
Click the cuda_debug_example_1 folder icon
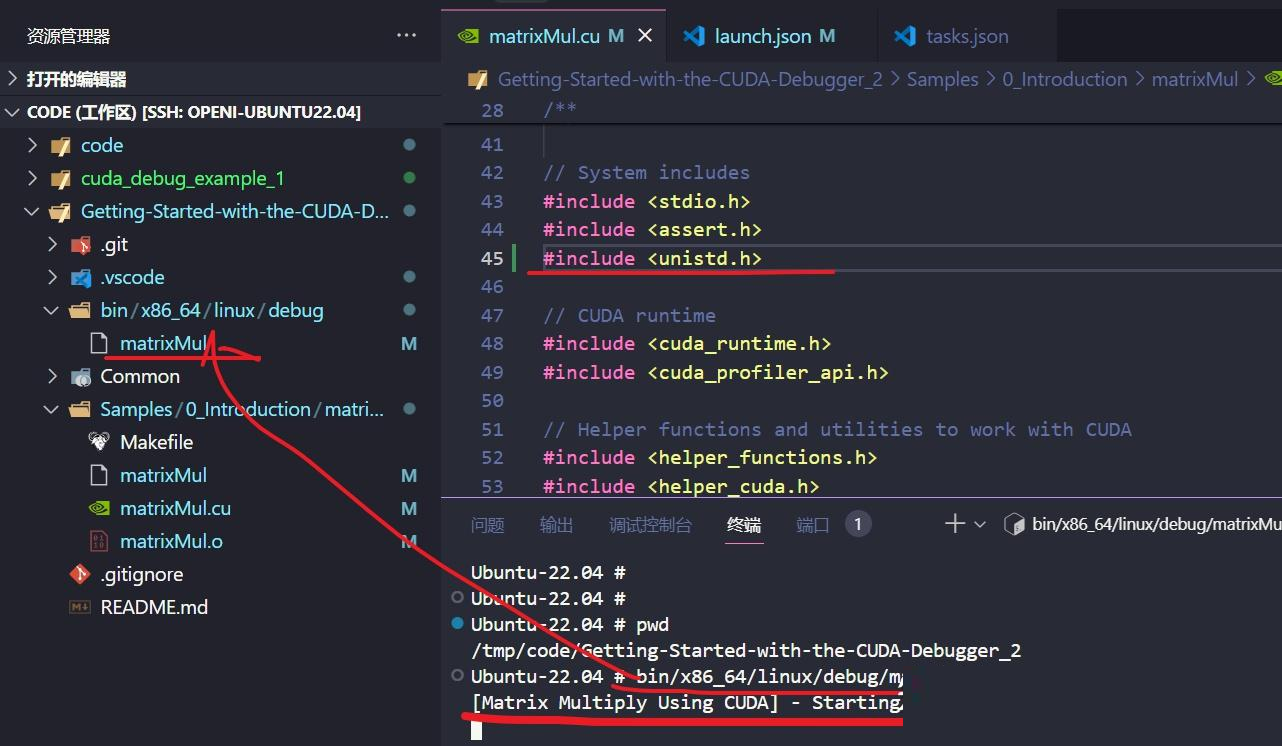point(61,179)
